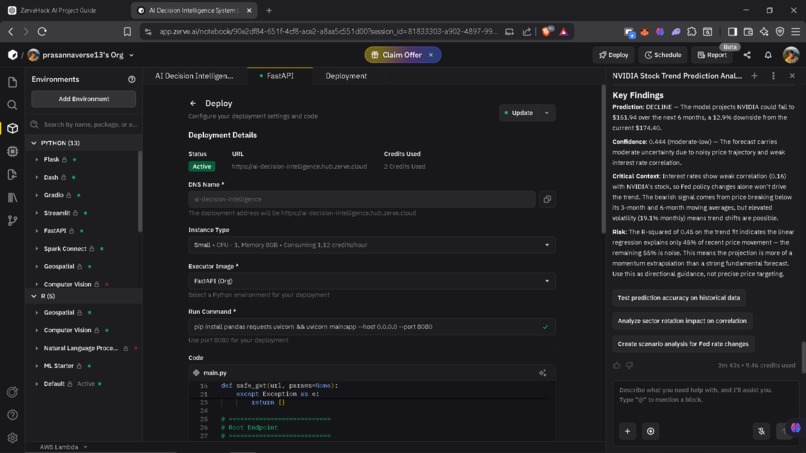Select the FastAPI environment row
This screenshot has height=453, width=806.
pos(84,231)
